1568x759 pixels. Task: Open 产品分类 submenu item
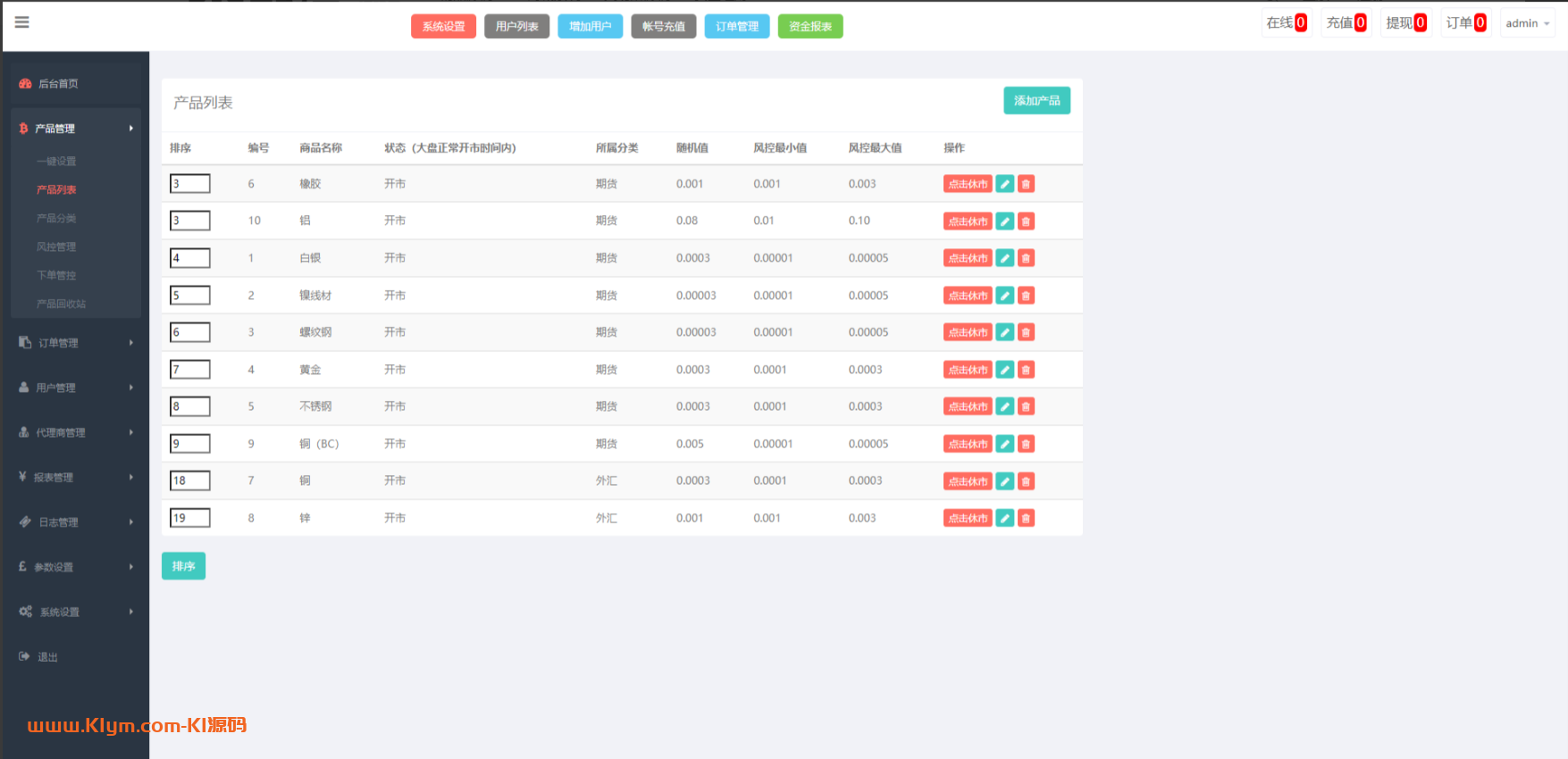pos(56,219)
